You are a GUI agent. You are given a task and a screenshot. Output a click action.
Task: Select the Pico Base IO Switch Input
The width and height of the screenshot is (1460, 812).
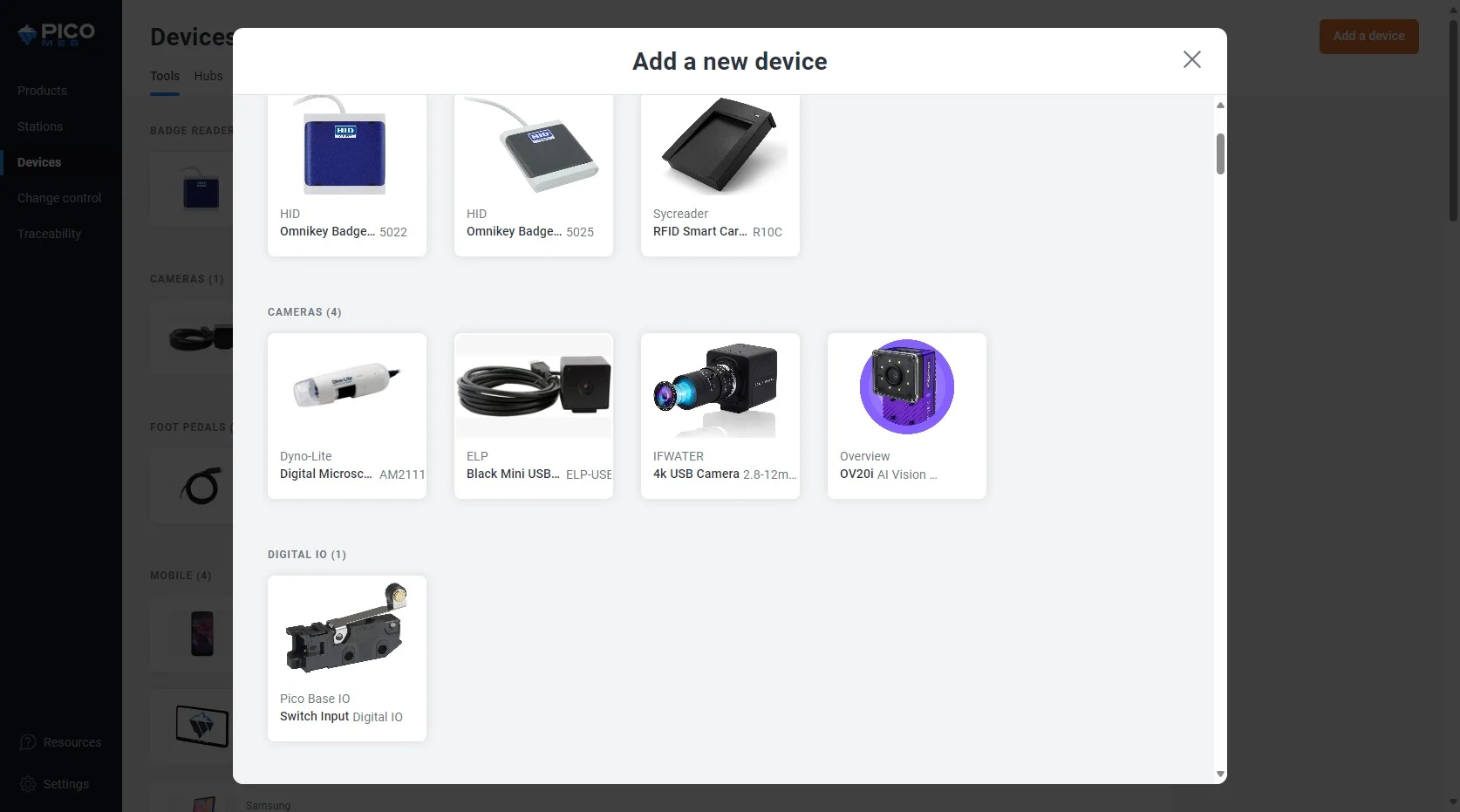(347, 658)
